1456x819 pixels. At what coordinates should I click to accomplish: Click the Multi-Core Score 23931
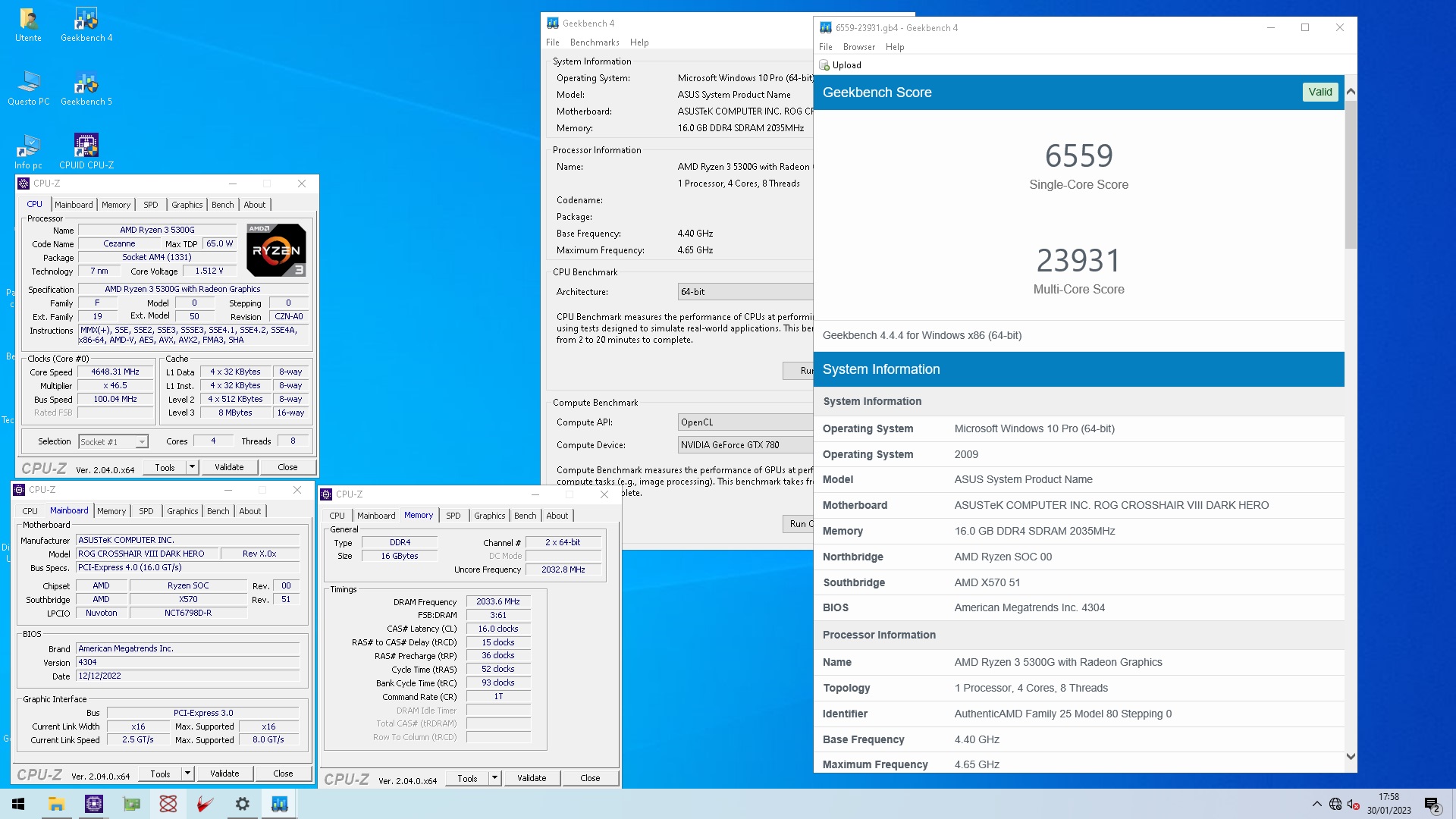[x=1078, y=261]
